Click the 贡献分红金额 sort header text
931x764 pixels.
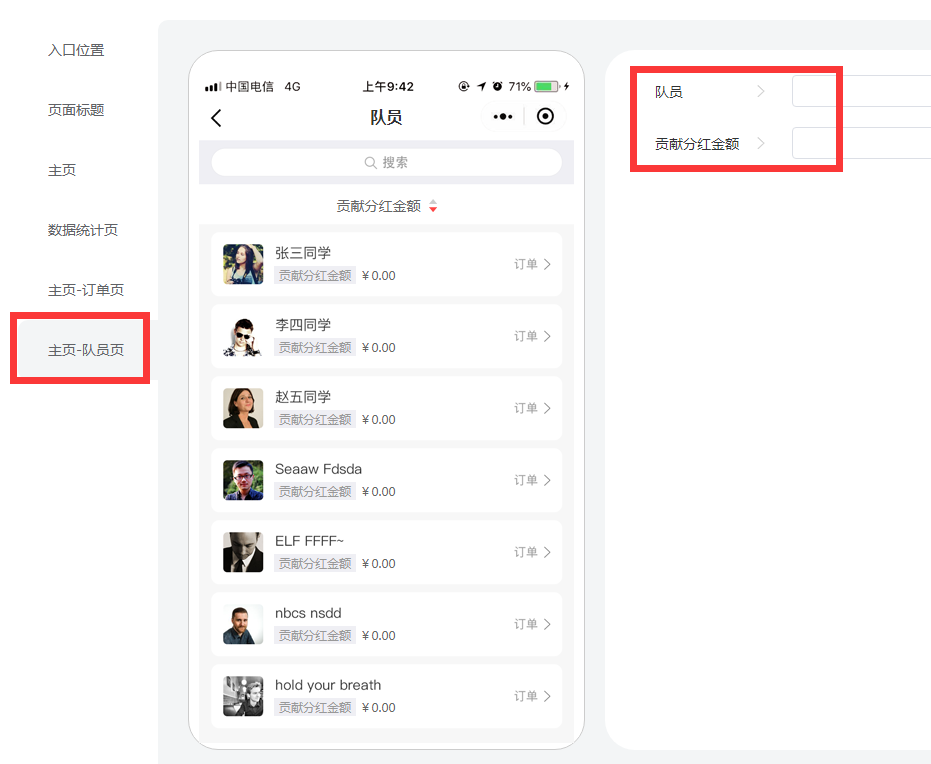point(378,206)
